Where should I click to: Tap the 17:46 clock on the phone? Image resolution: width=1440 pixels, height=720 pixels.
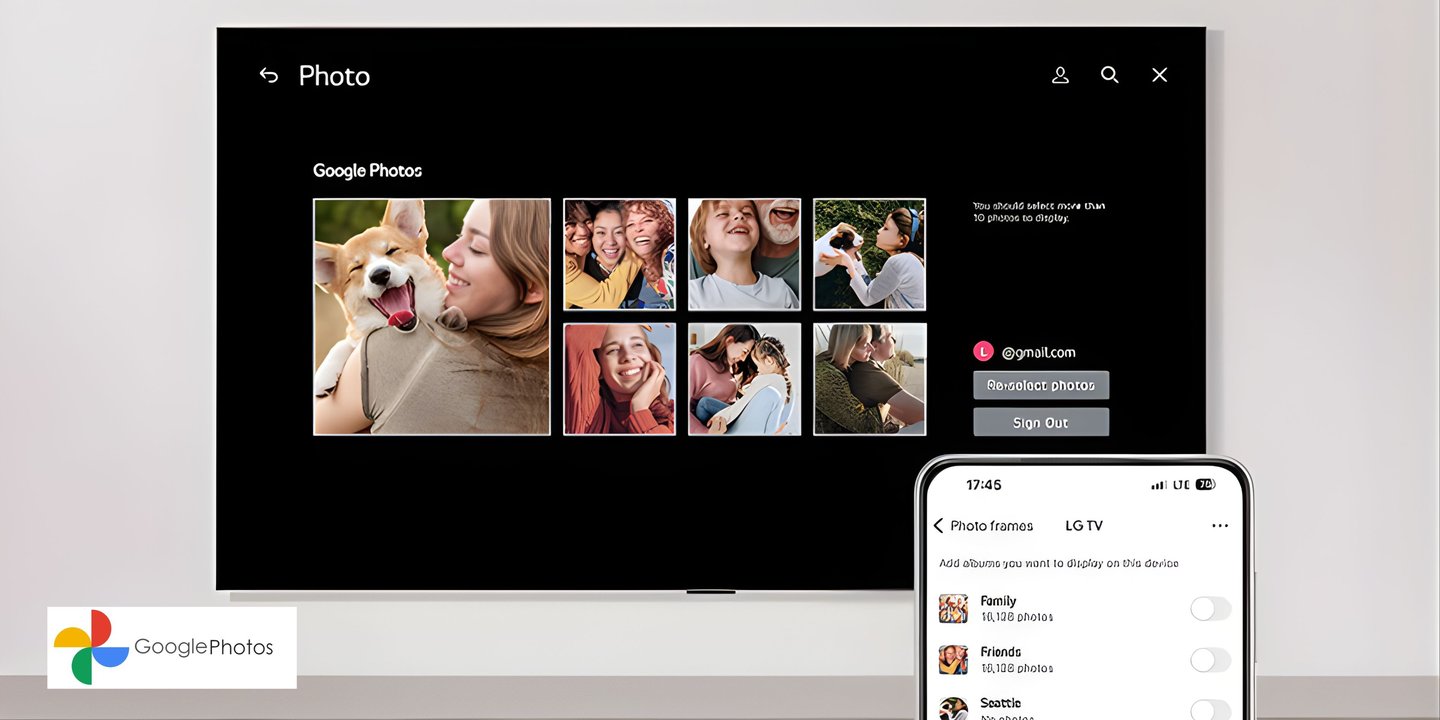983,485
